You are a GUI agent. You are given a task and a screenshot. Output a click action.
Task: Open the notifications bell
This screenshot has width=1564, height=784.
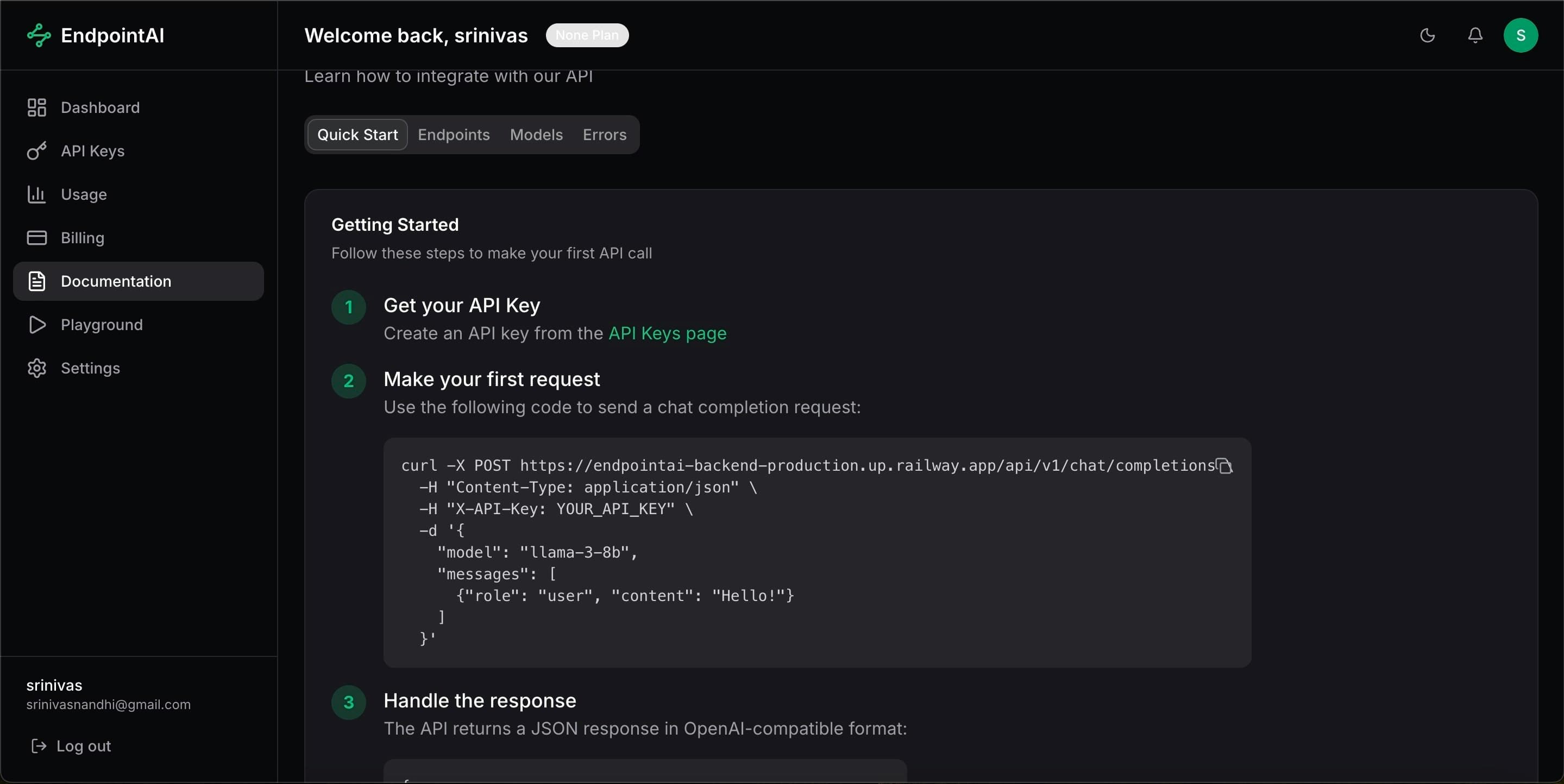click(1475, 35)
